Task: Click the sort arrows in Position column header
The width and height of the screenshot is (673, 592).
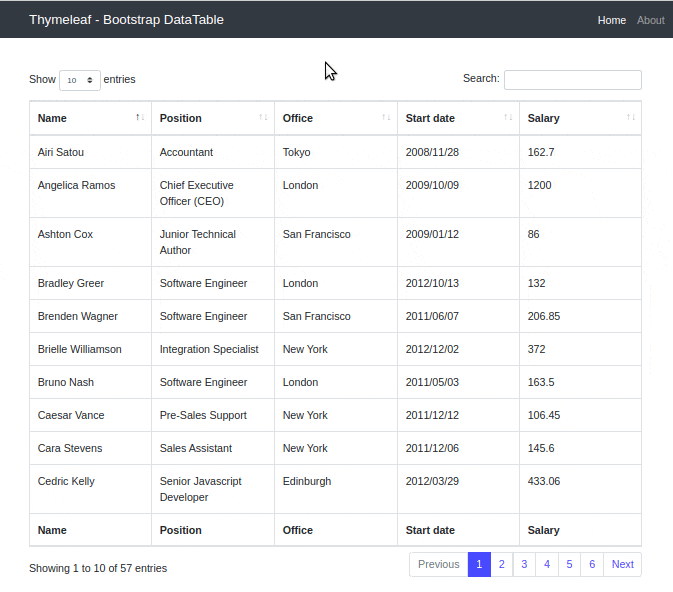Action: click(263, 118)
